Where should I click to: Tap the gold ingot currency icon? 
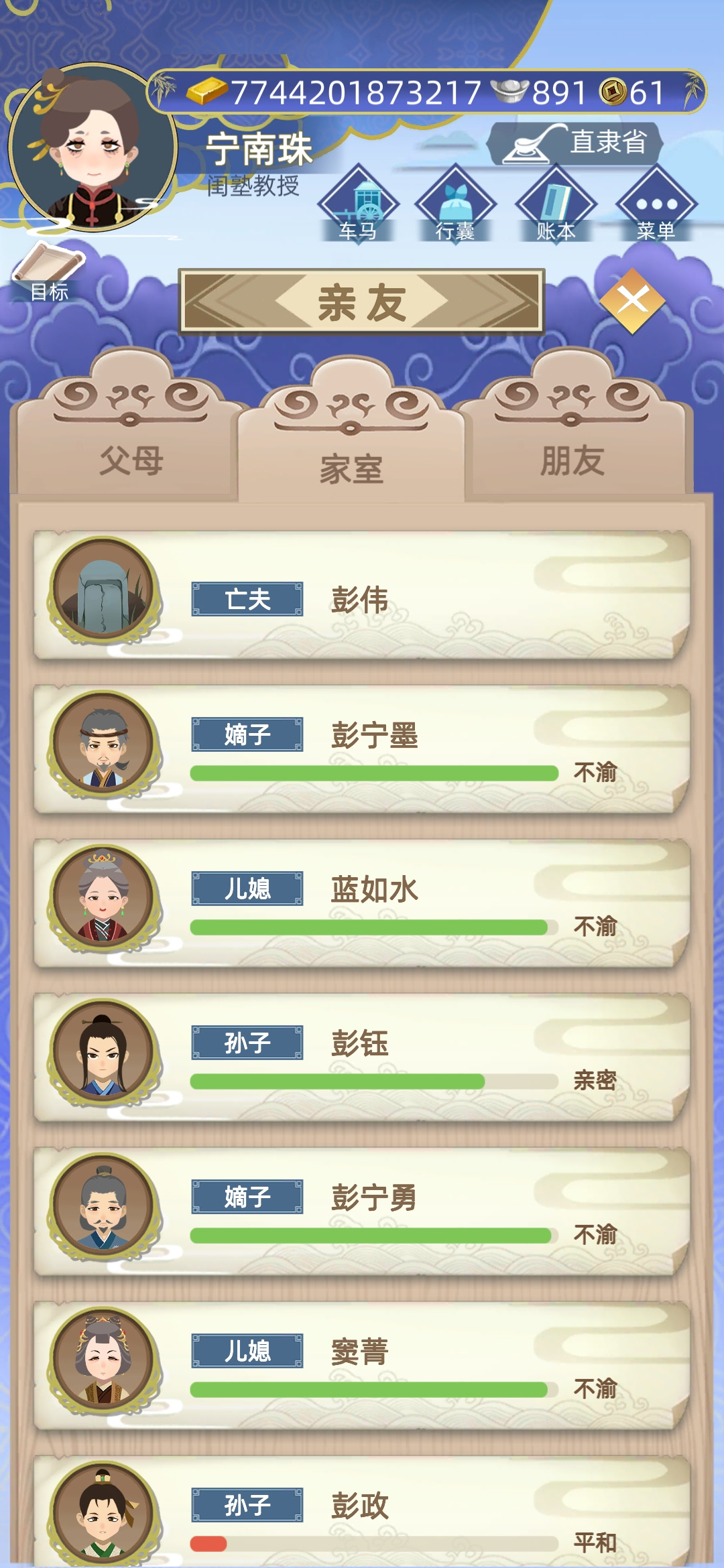point(206,91)
